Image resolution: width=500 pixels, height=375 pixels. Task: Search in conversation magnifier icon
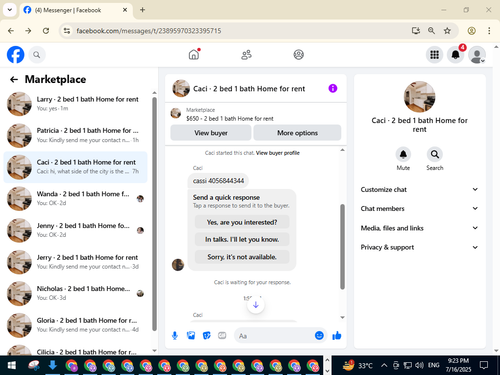point(435,154)
